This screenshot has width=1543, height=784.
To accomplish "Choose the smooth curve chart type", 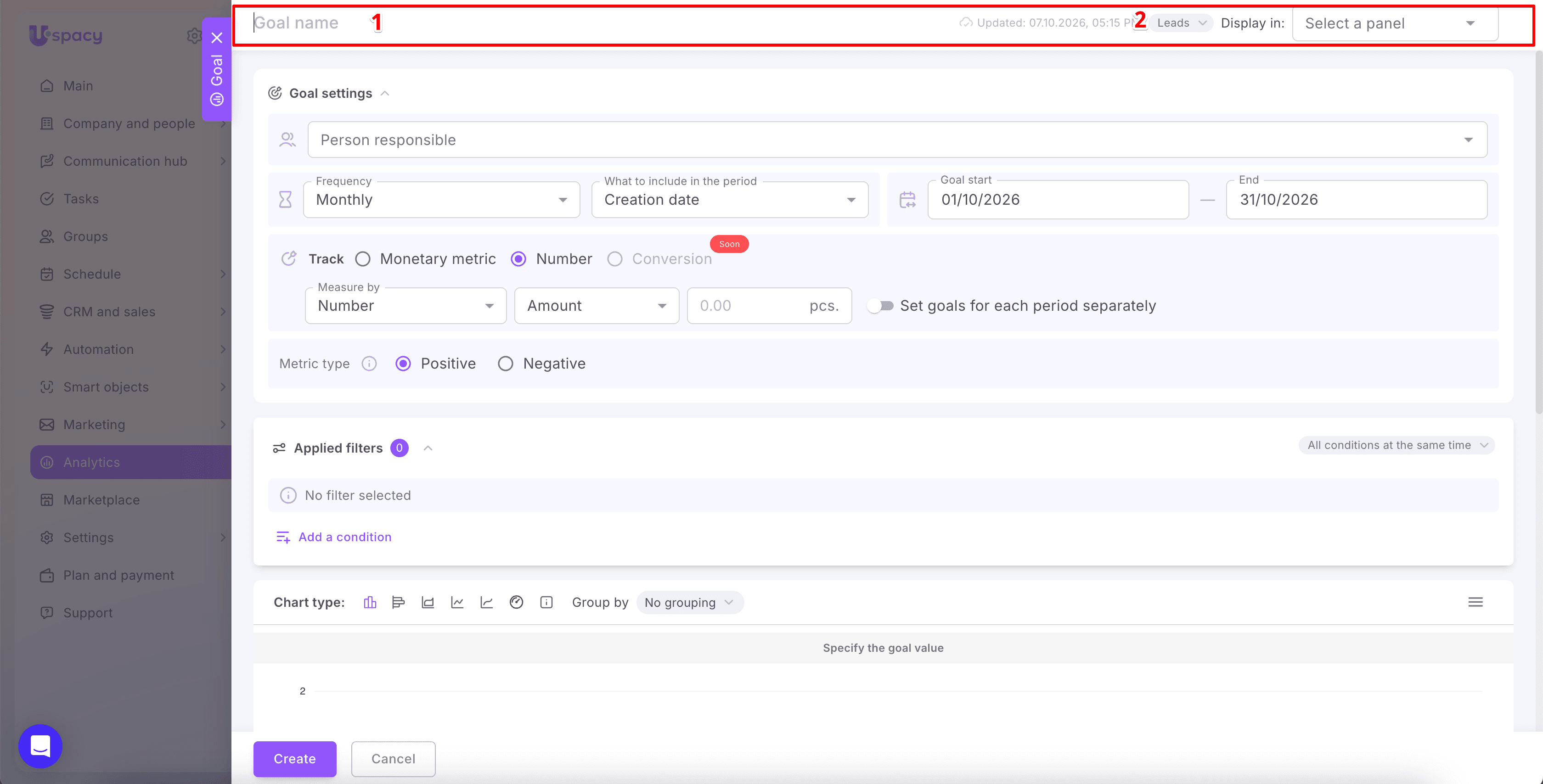I will (x=486, y=603).
